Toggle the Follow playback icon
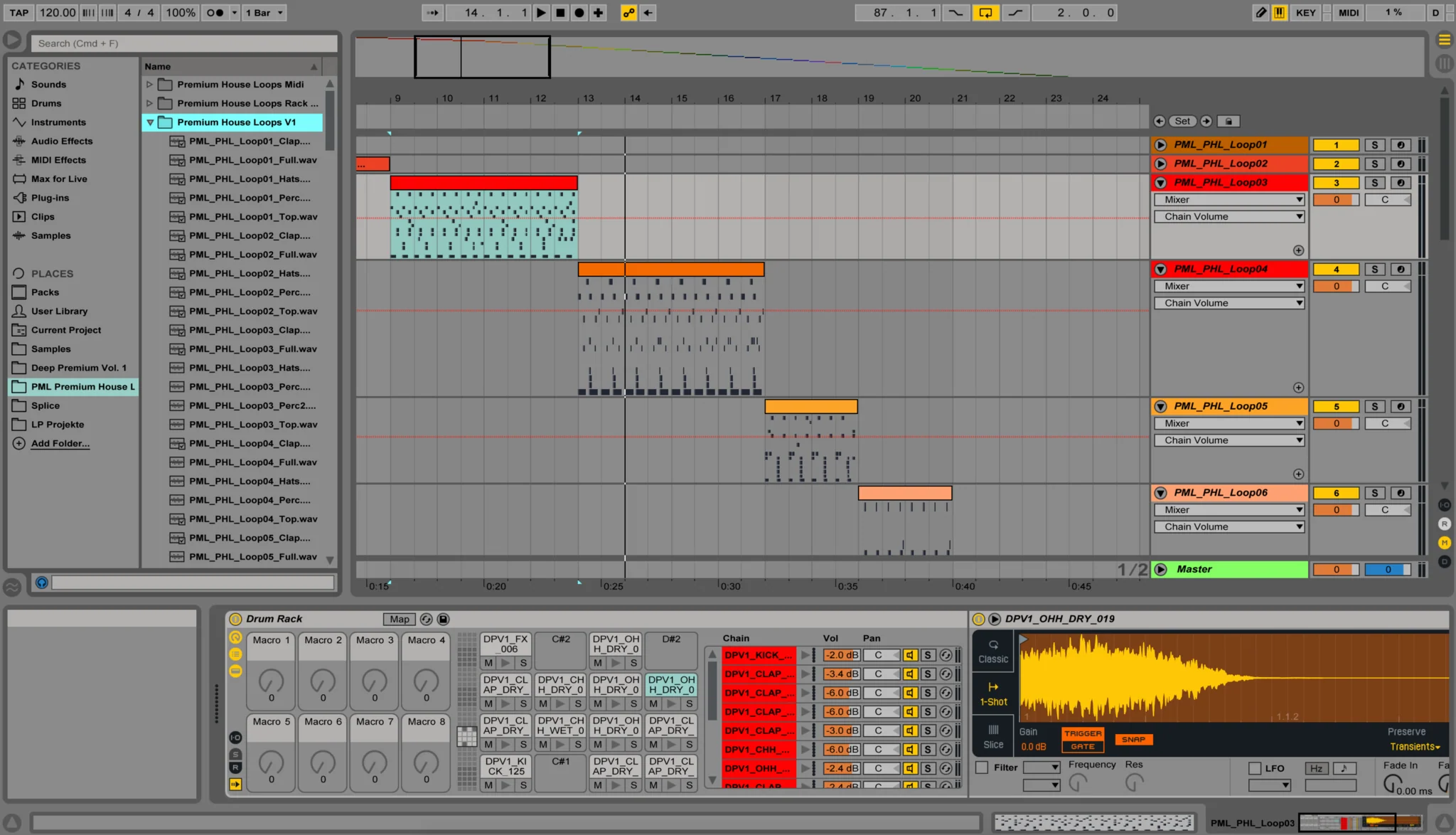 click(432, 12)
